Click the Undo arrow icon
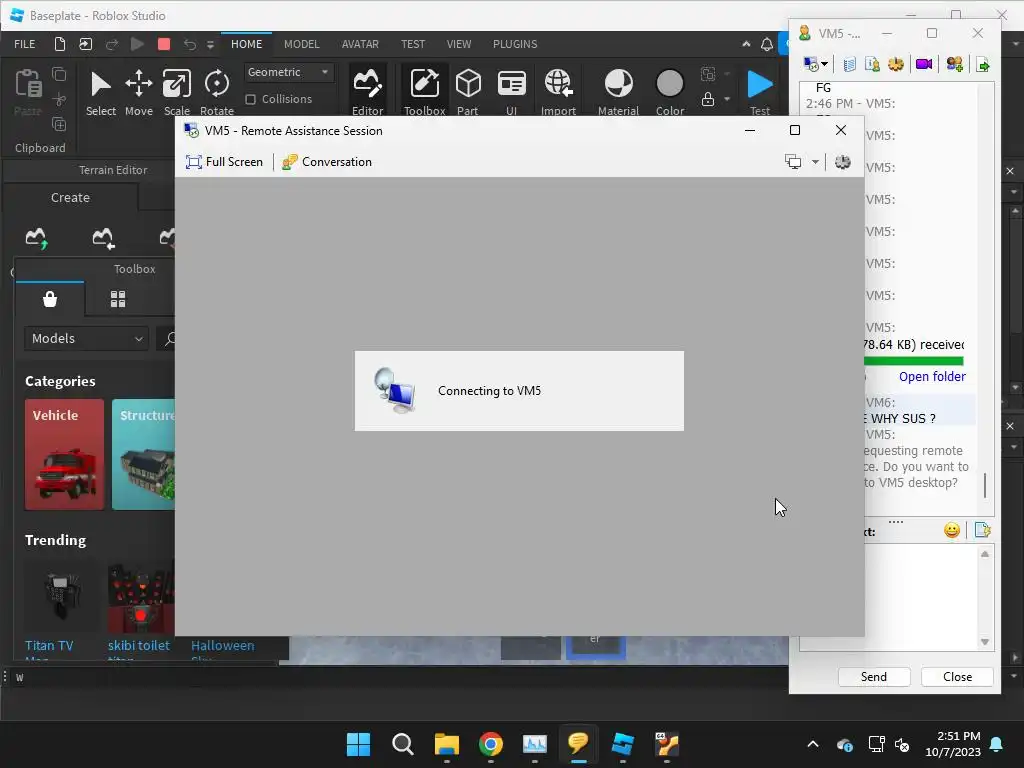This screenshot has height=768, width=1024. [189, 44]
